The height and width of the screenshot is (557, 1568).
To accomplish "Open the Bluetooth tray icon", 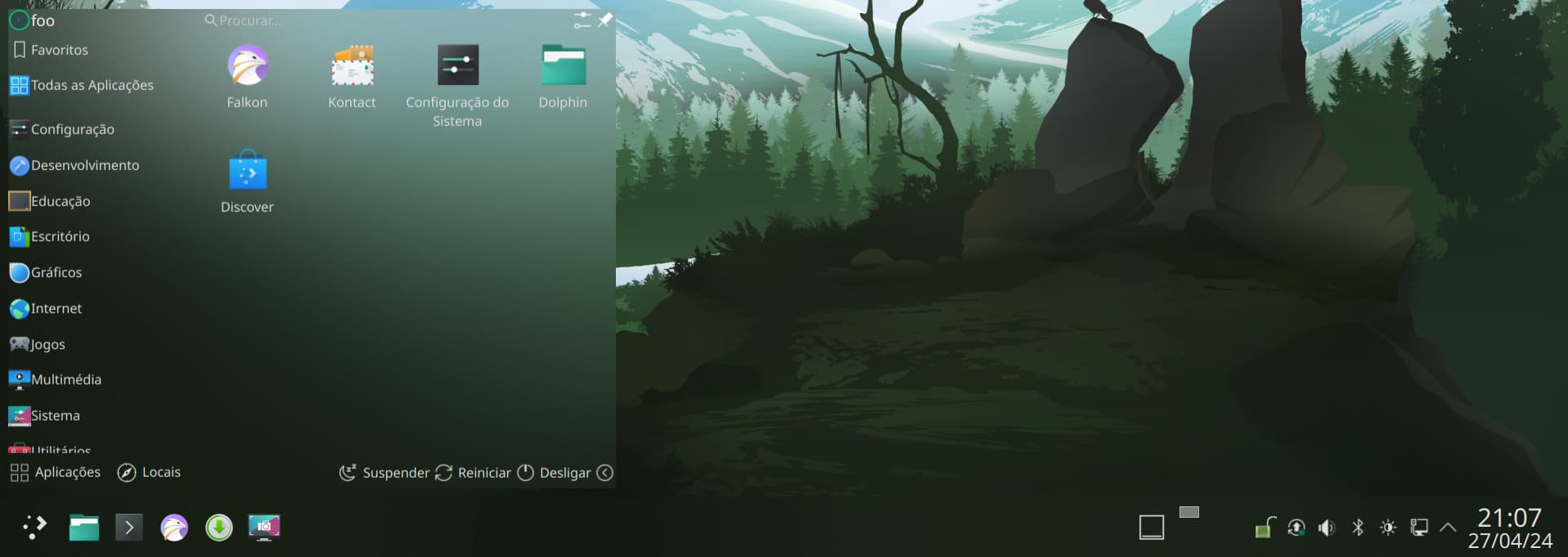I will pyautogui.click(x=1358, y=528).
